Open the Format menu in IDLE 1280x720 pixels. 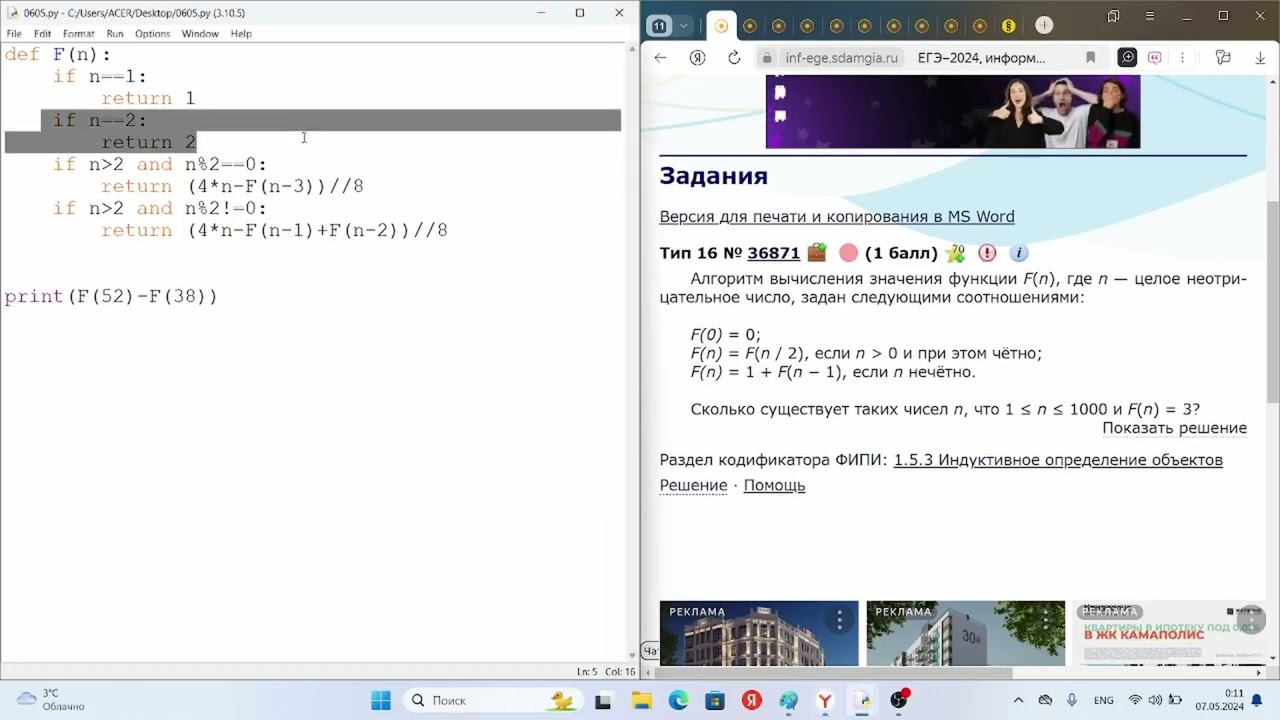pyautogui.click(x=78, y=33)
